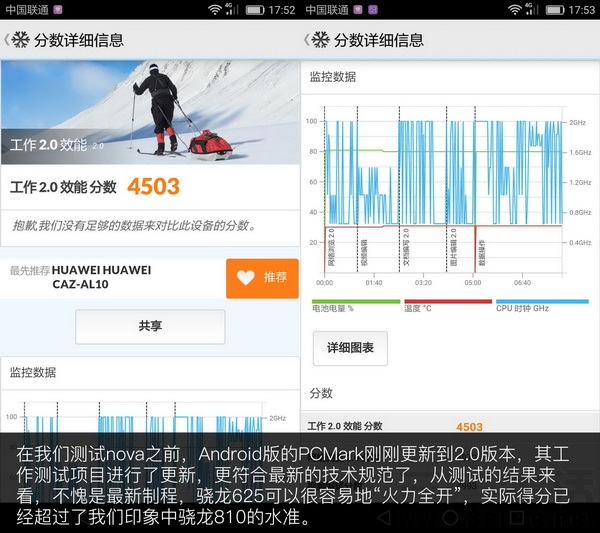Tap the Wi-Fi status icon in right status bar
600x533 pixels.
click(515, 9)
